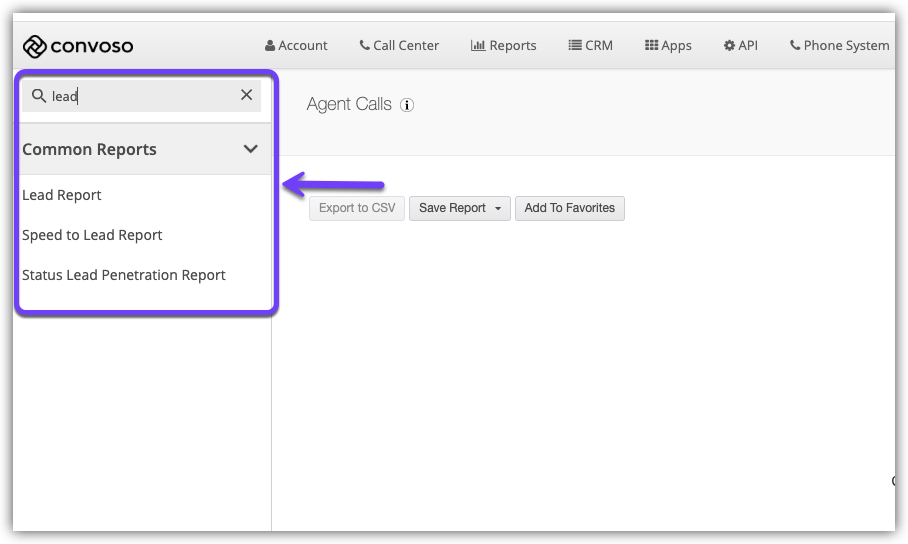This screenshot has width=908, height=544.
Task: Select Lead Report from the results
Action: tap(62, 195)
